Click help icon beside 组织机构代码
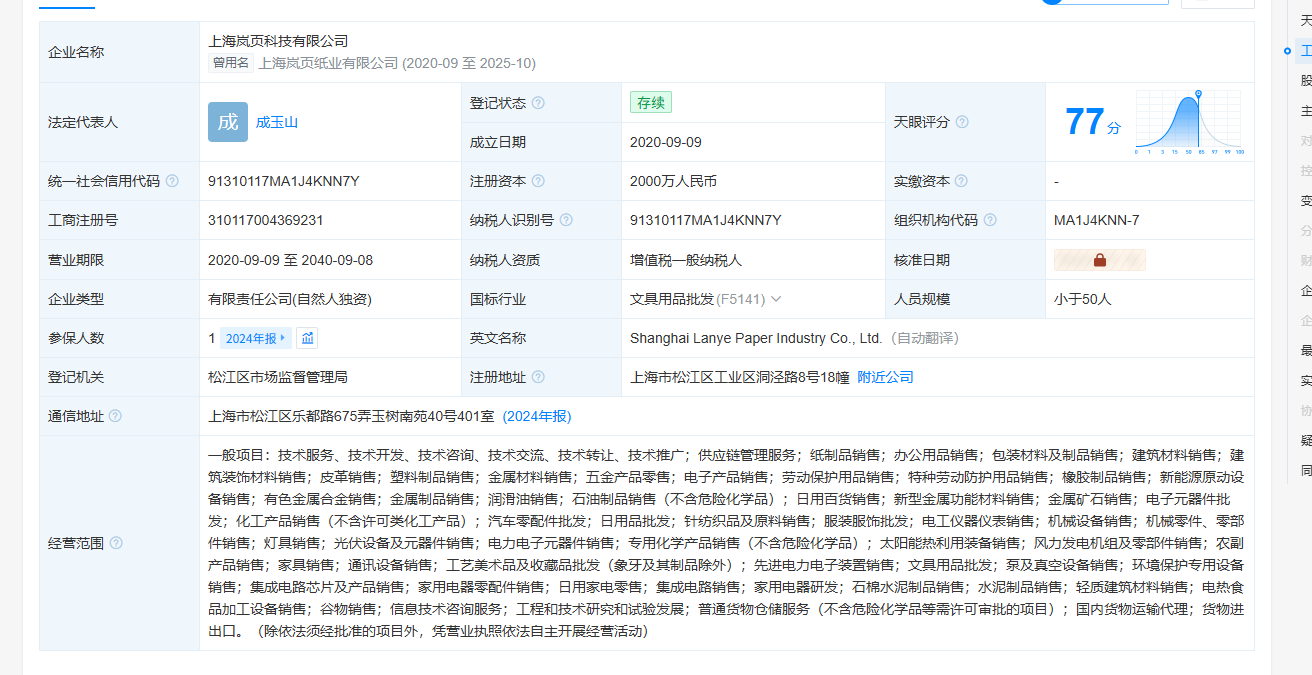The height and width of the screenshot is (675, 1312). 990,220
